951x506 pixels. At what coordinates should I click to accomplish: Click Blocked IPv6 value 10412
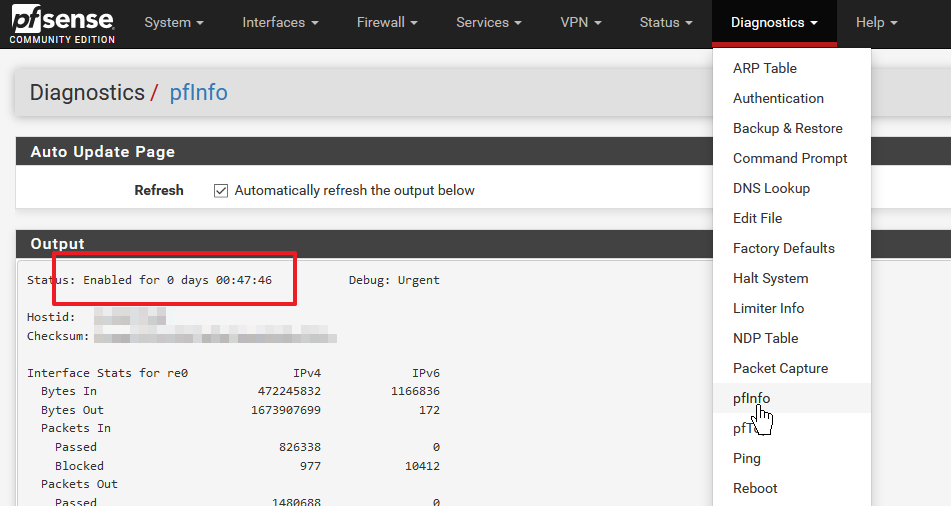pos(423,466)
